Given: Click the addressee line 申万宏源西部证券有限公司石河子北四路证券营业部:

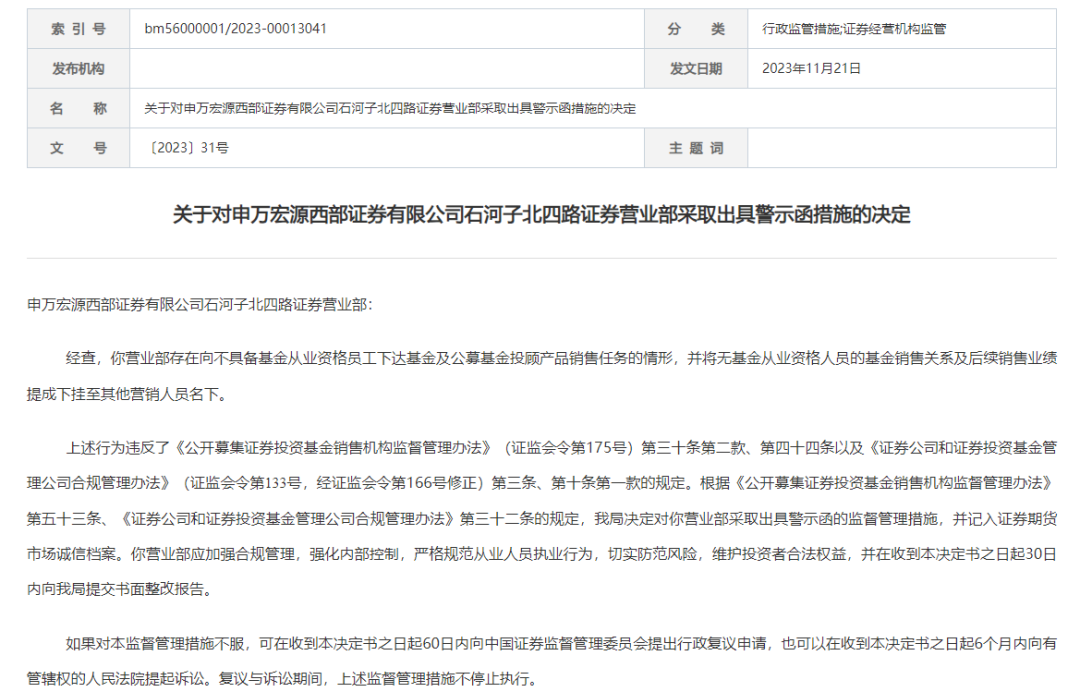Looking at the screenshot, I should coord(200,305).
